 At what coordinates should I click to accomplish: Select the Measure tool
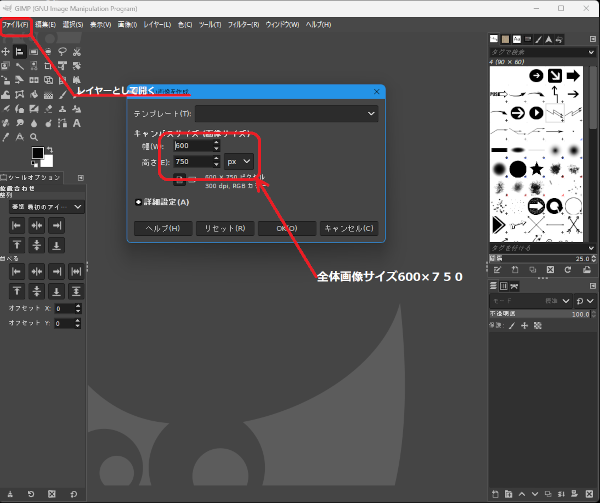[x=20, y=137]
